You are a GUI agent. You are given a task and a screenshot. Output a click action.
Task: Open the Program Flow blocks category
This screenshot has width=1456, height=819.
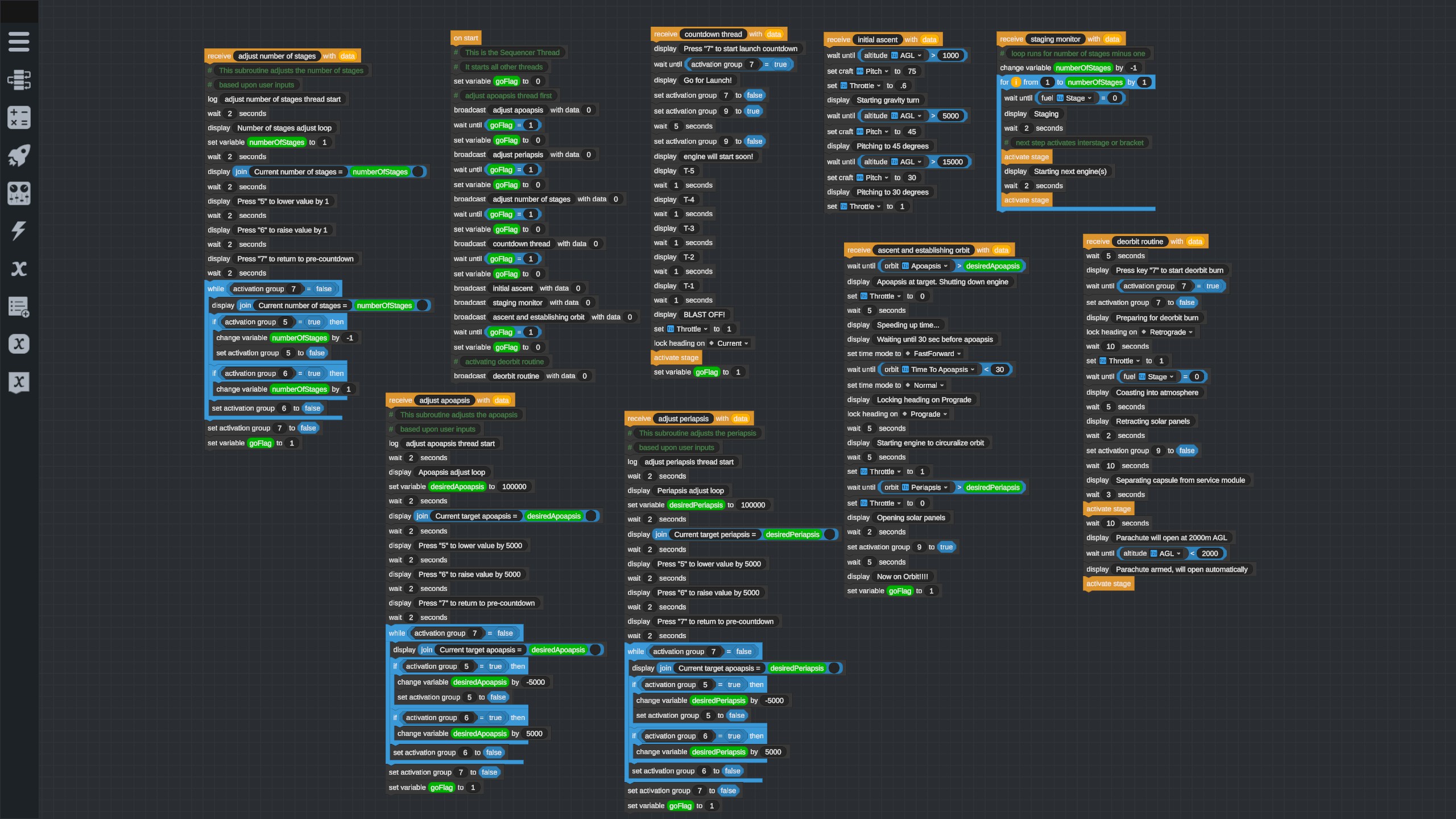tap(19, 80)
